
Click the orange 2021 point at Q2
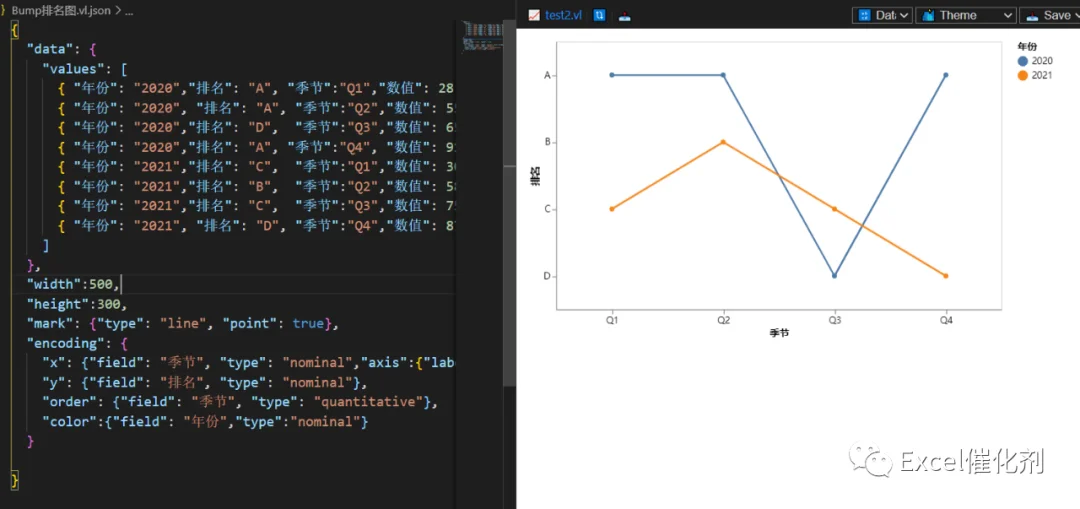(x=723, y=142)
